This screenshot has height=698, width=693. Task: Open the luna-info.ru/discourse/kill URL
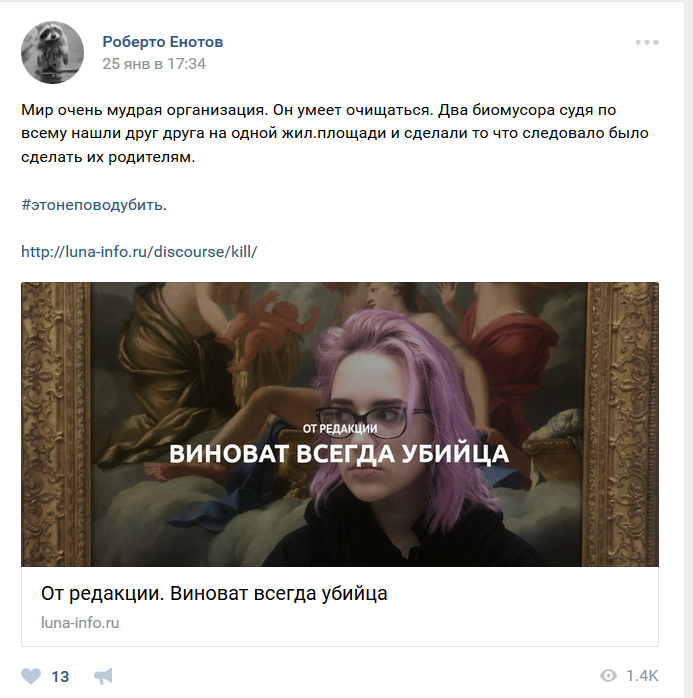[139, 252]
